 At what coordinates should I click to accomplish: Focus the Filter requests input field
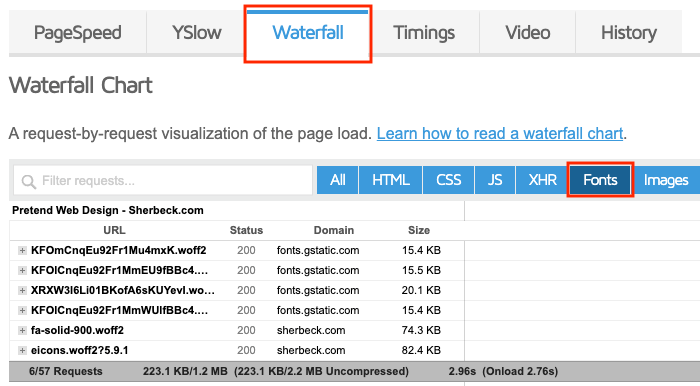click(x=163, y=180)
